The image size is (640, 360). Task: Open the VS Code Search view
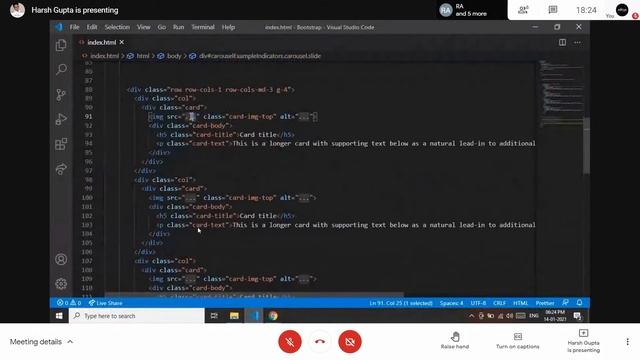61,69
